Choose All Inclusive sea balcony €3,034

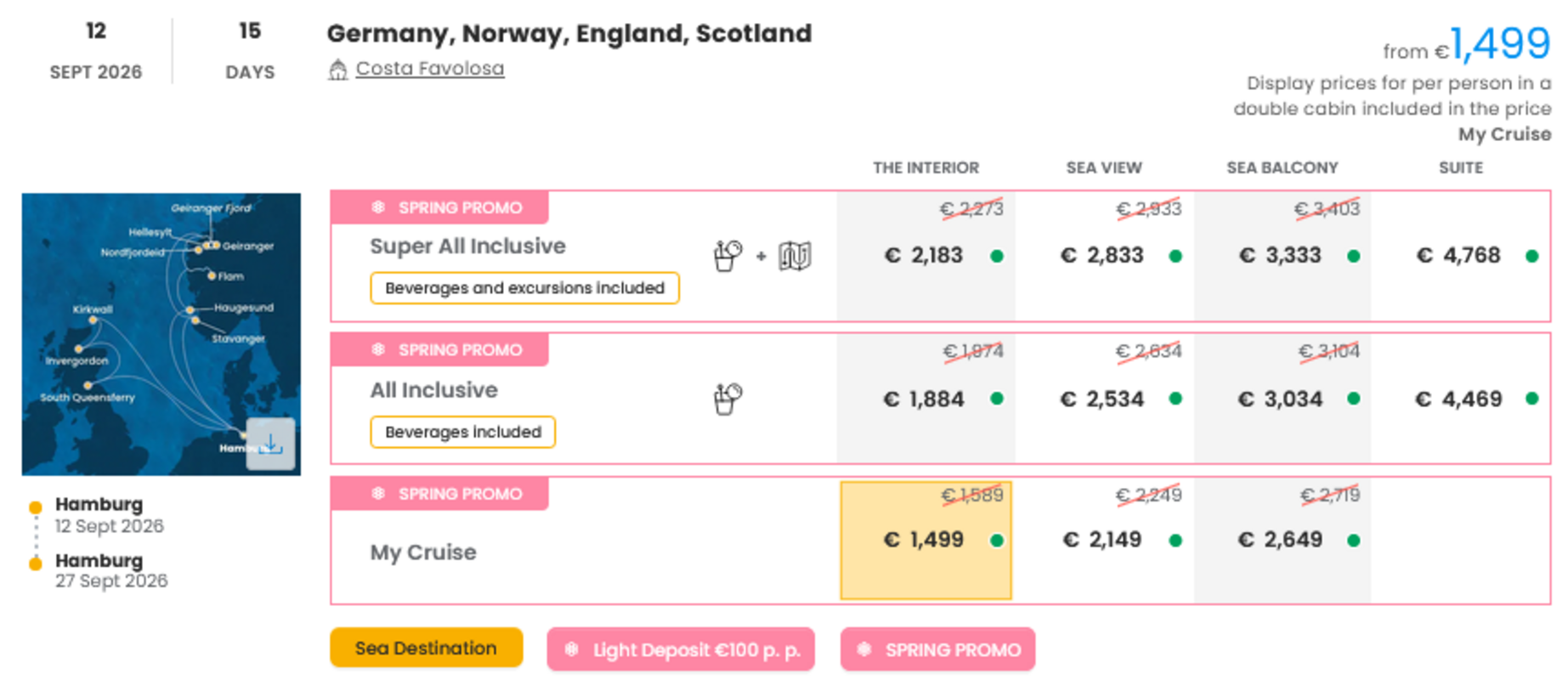pyautogui.click(x=1281, y=399)
